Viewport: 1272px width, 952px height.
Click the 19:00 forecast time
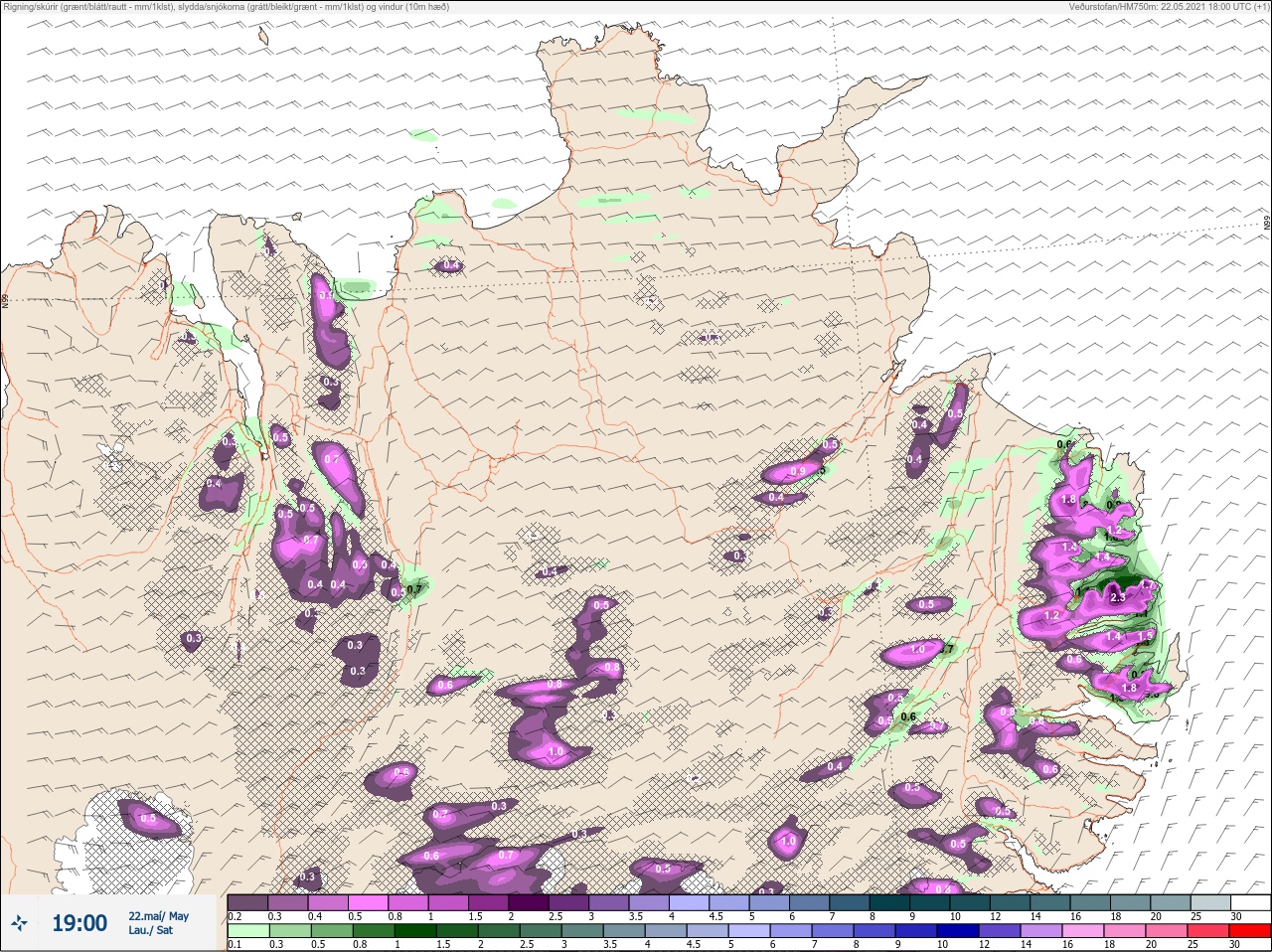[79, 923]
